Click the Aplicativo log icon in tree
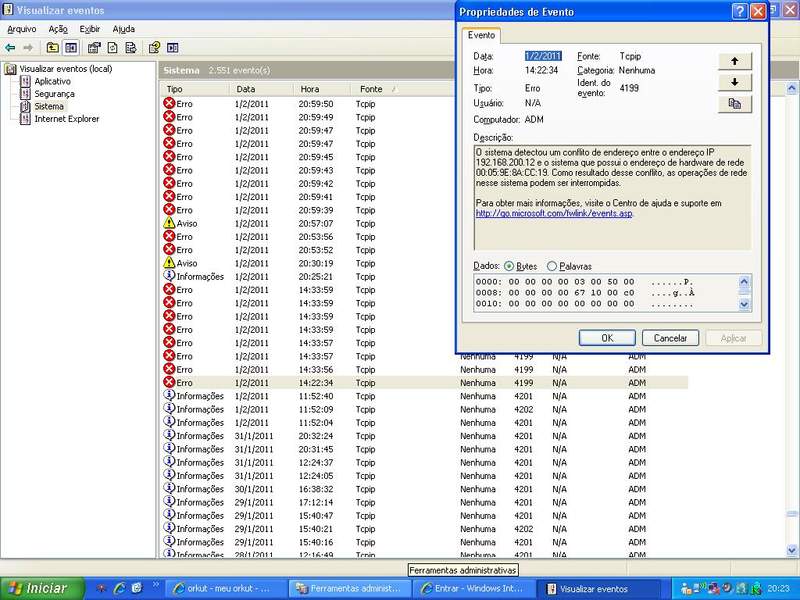This screenshot has width=800, height=600. tap(25, 81)
